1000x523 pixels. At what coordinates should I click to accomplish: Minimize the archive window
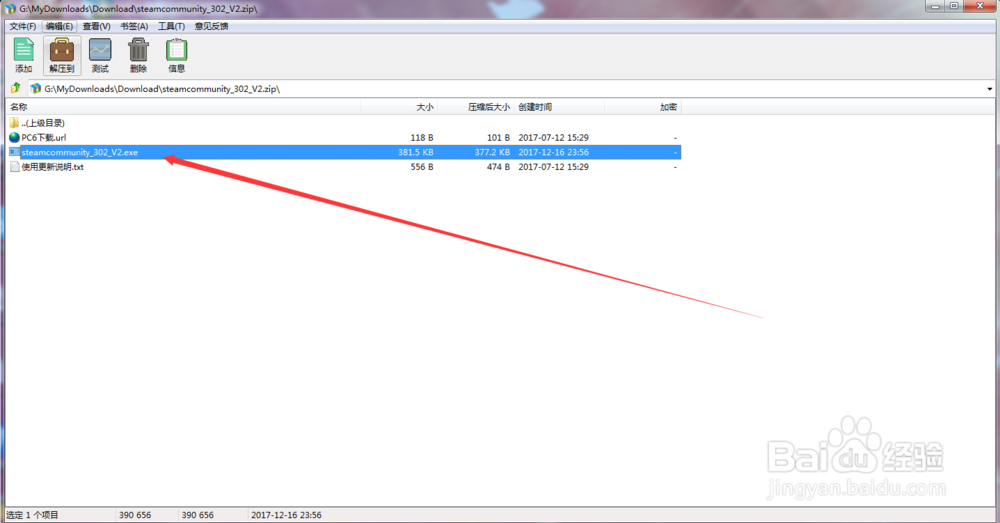pyautogui.click(x=936, y=6)
